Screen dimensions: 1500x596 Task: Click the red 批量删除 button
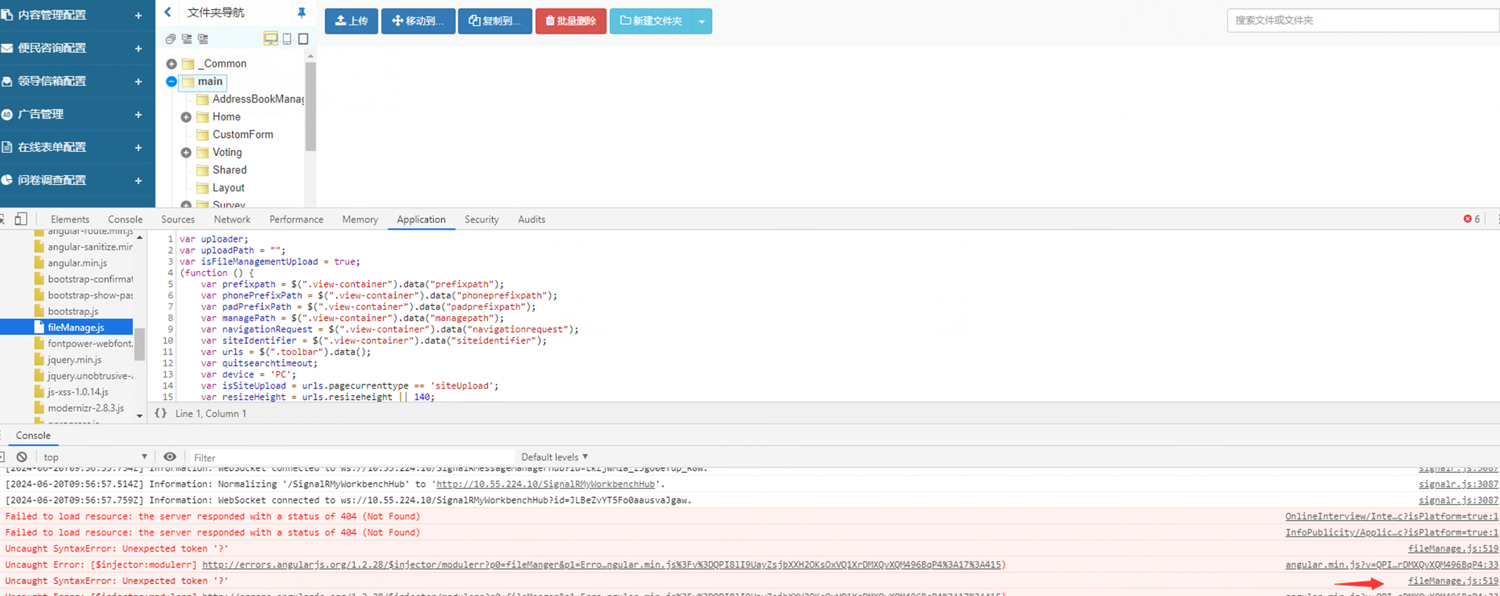pos(570,21)
